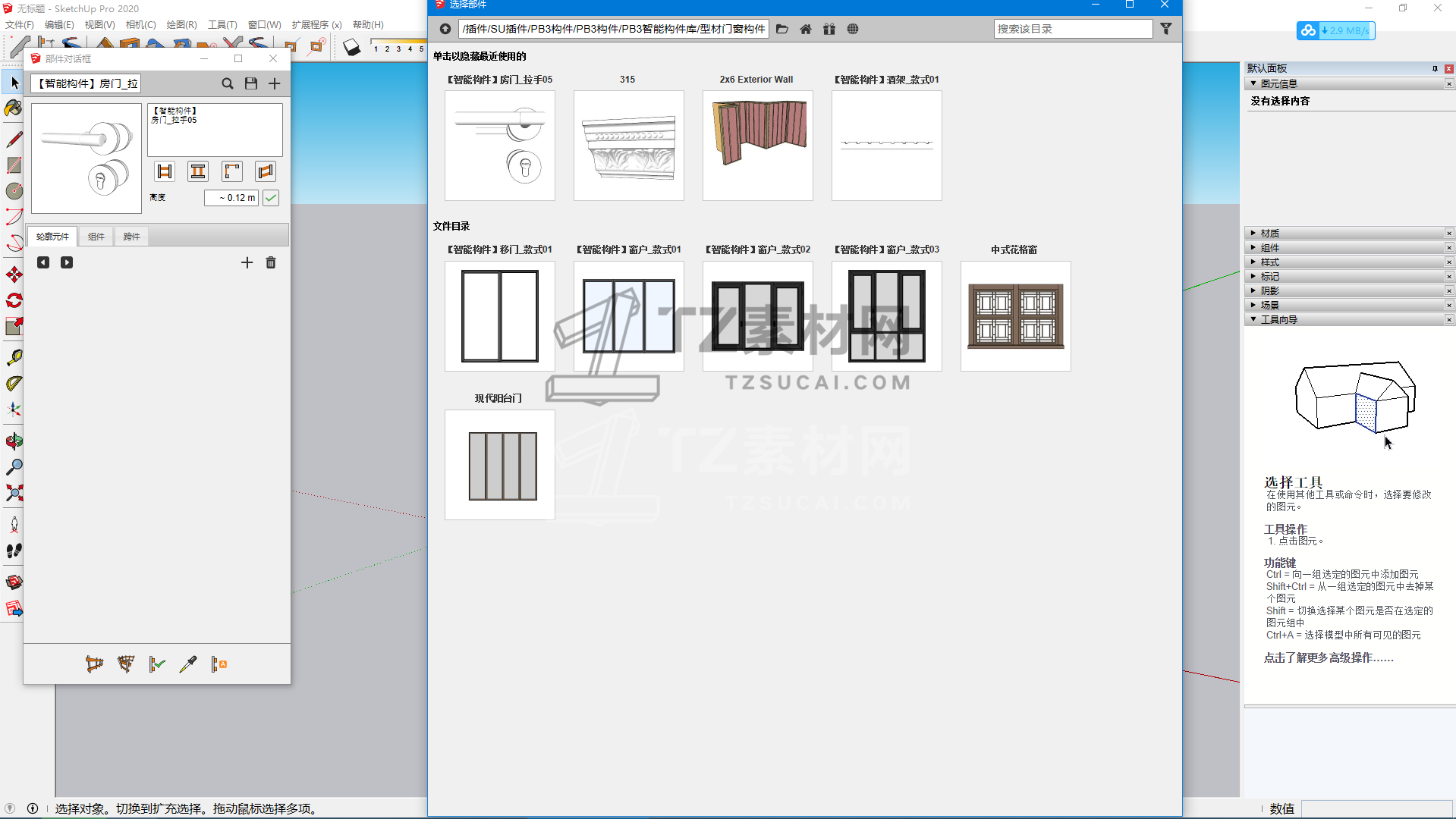Select the Move tool with red arrows
This screenshot has width=1456, height=819.
tap(14, 275)
